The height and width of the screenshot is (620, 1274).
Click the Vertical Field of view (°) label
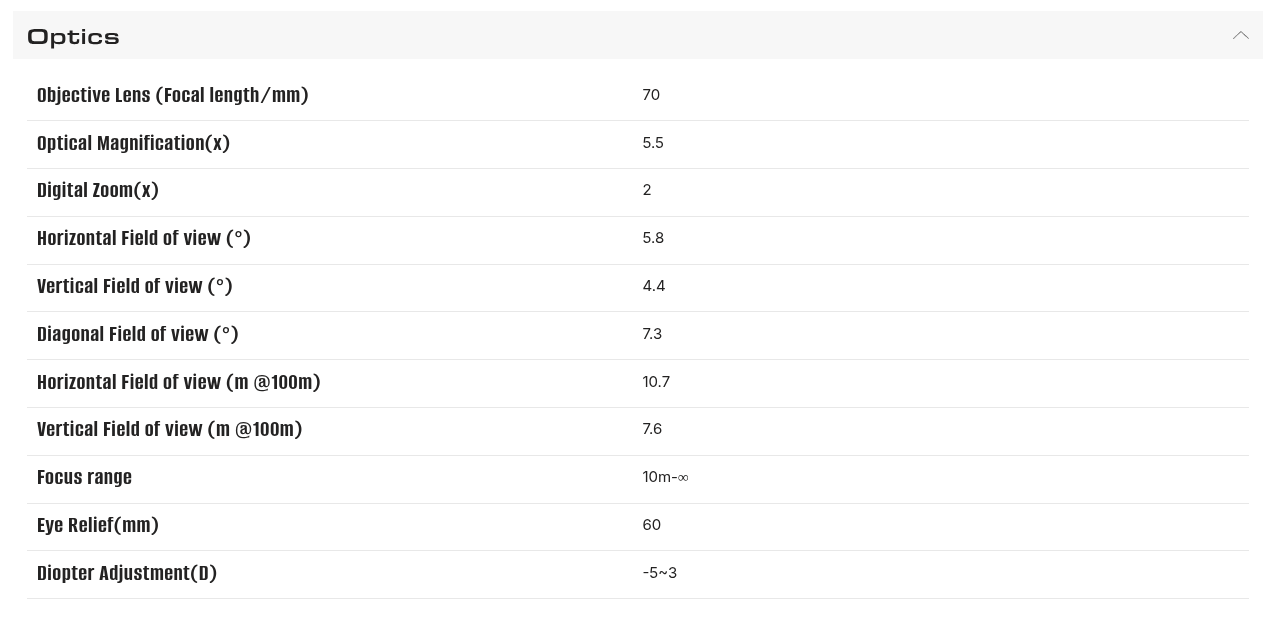(134, 286)
